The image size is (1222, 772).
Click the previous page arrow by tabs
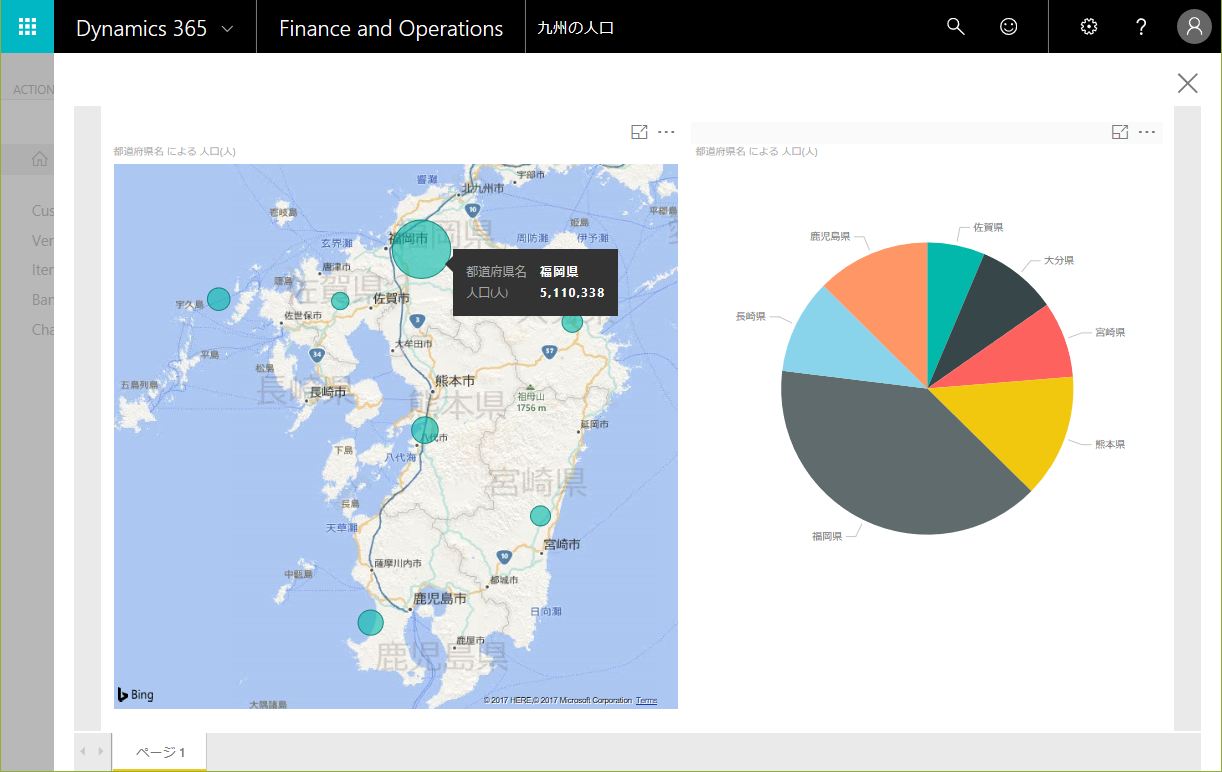tap(83, 751)
